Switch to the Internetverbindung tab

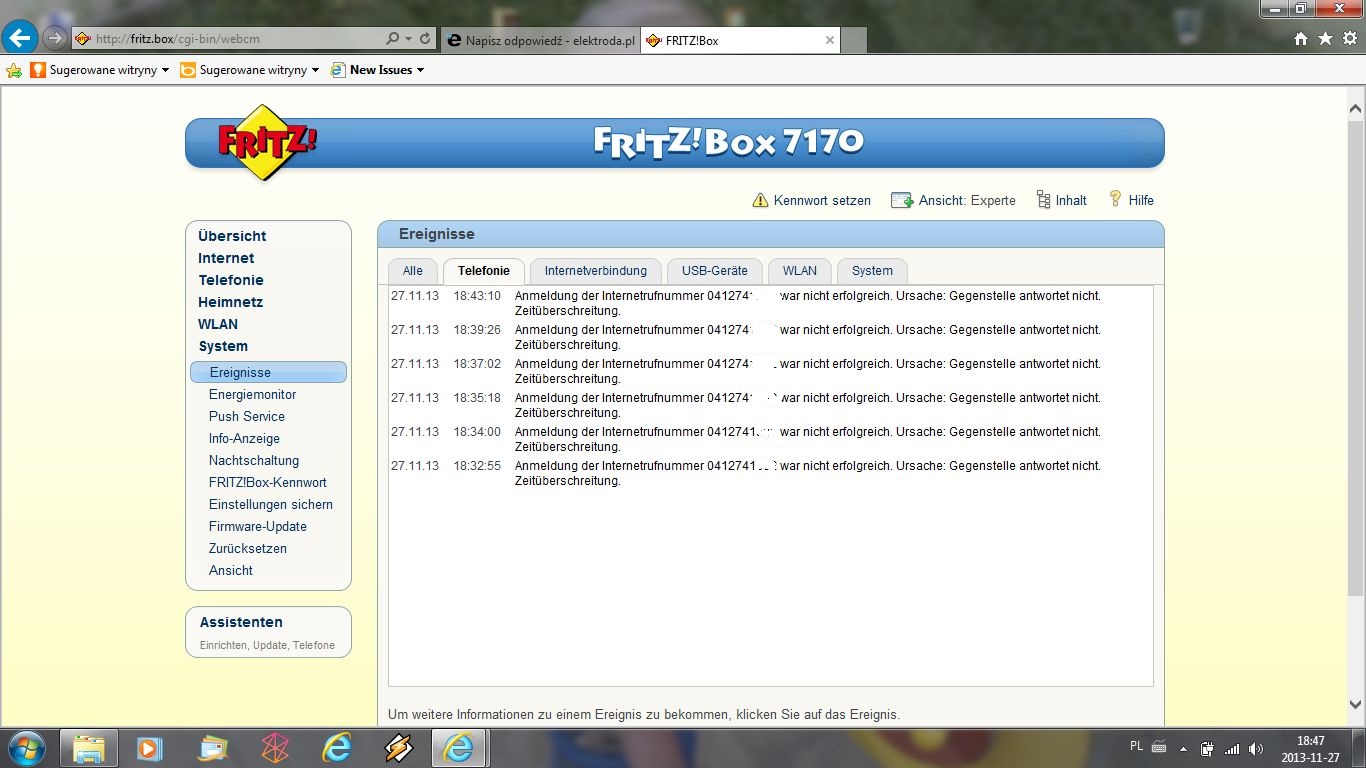point(596,271)
